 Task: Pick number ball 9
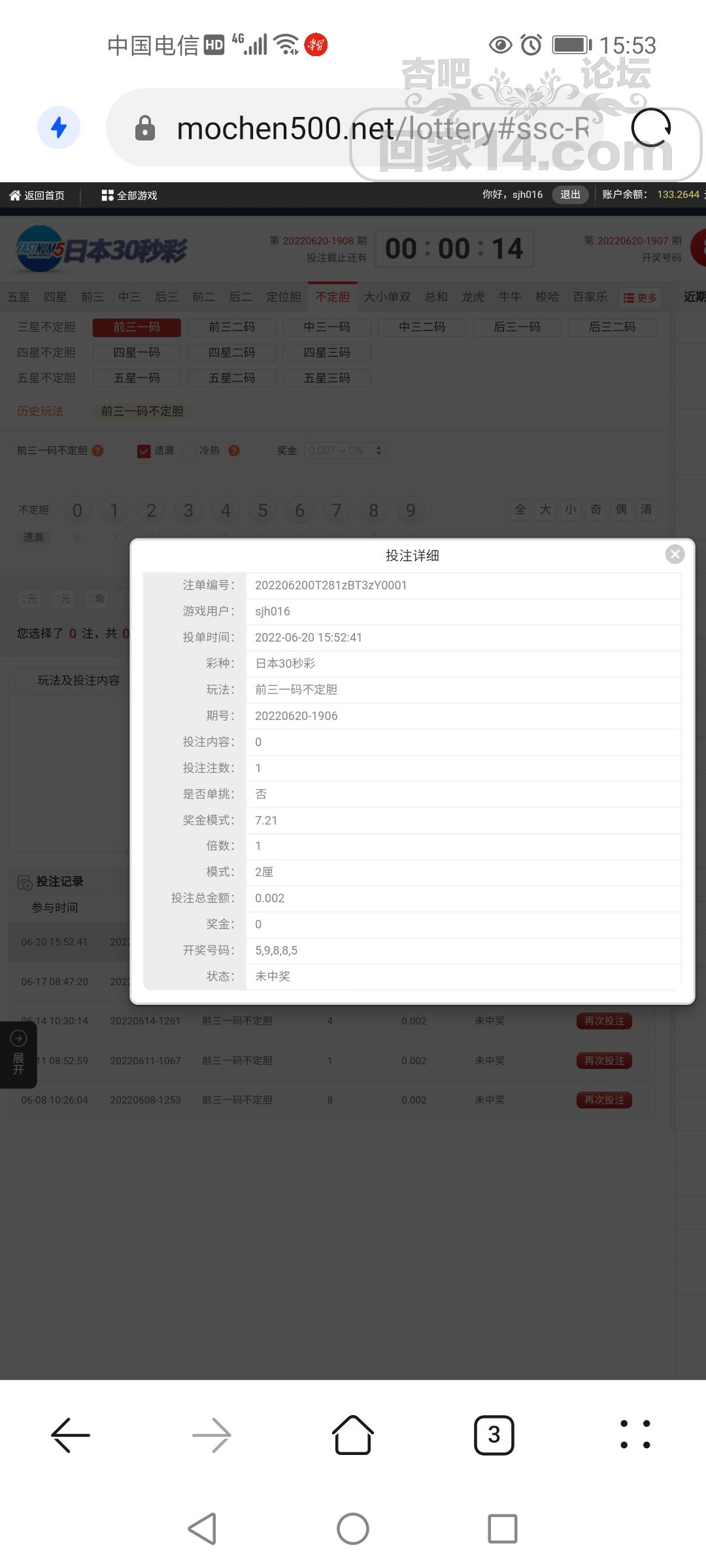pyautogui.click(x=411, y=510)
